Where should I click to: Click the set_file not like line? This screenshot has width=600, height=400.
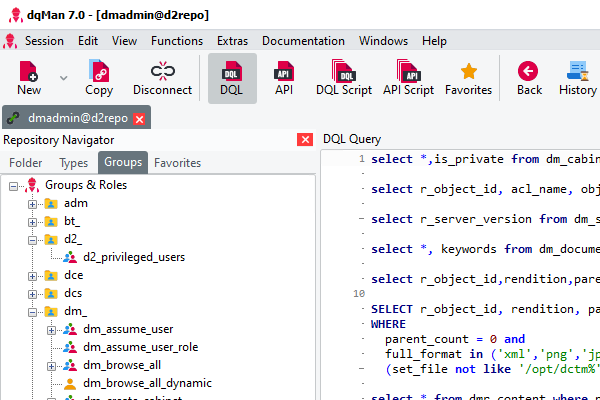point(492,369)
